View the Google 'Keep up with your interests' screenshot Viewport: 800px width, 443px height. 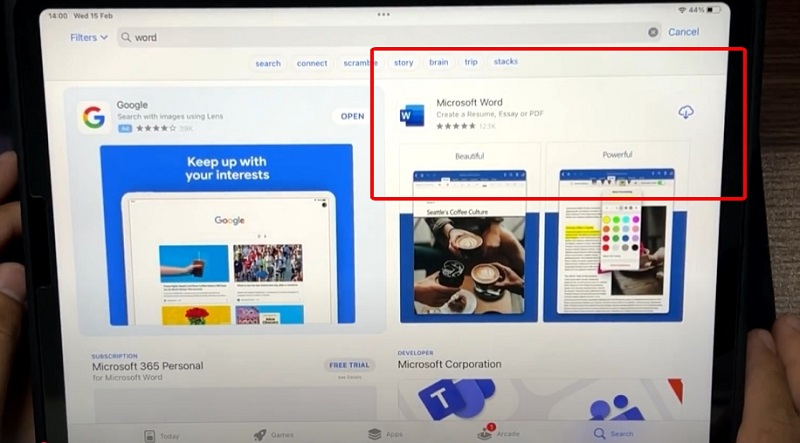(x=227, y=234)
